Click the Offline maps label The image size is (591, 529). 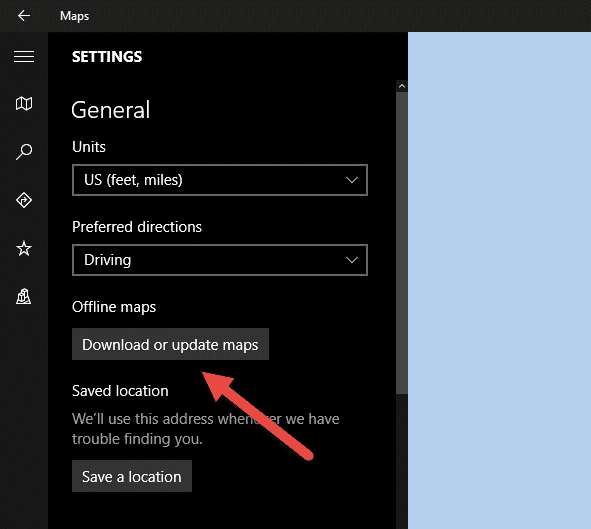tap(114, 307)
